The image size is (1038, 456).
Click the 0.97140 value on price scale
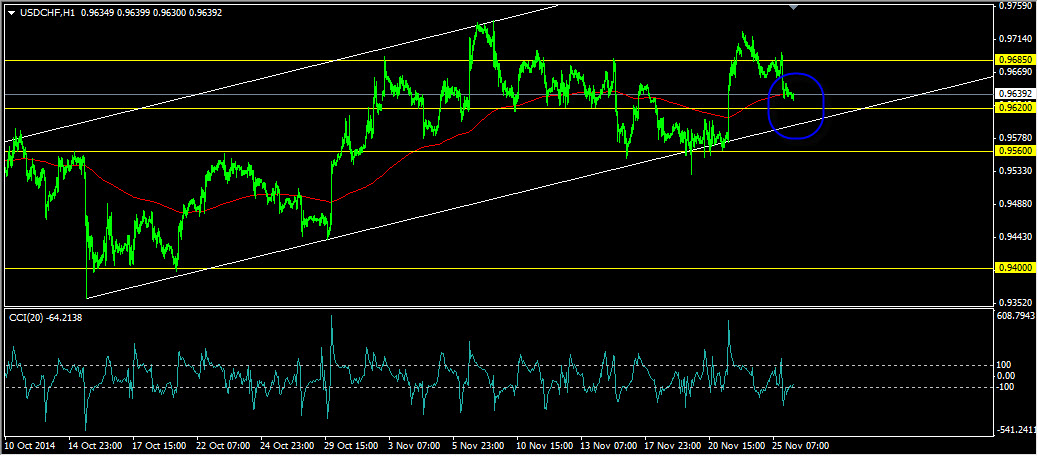tap(1016, 40)
